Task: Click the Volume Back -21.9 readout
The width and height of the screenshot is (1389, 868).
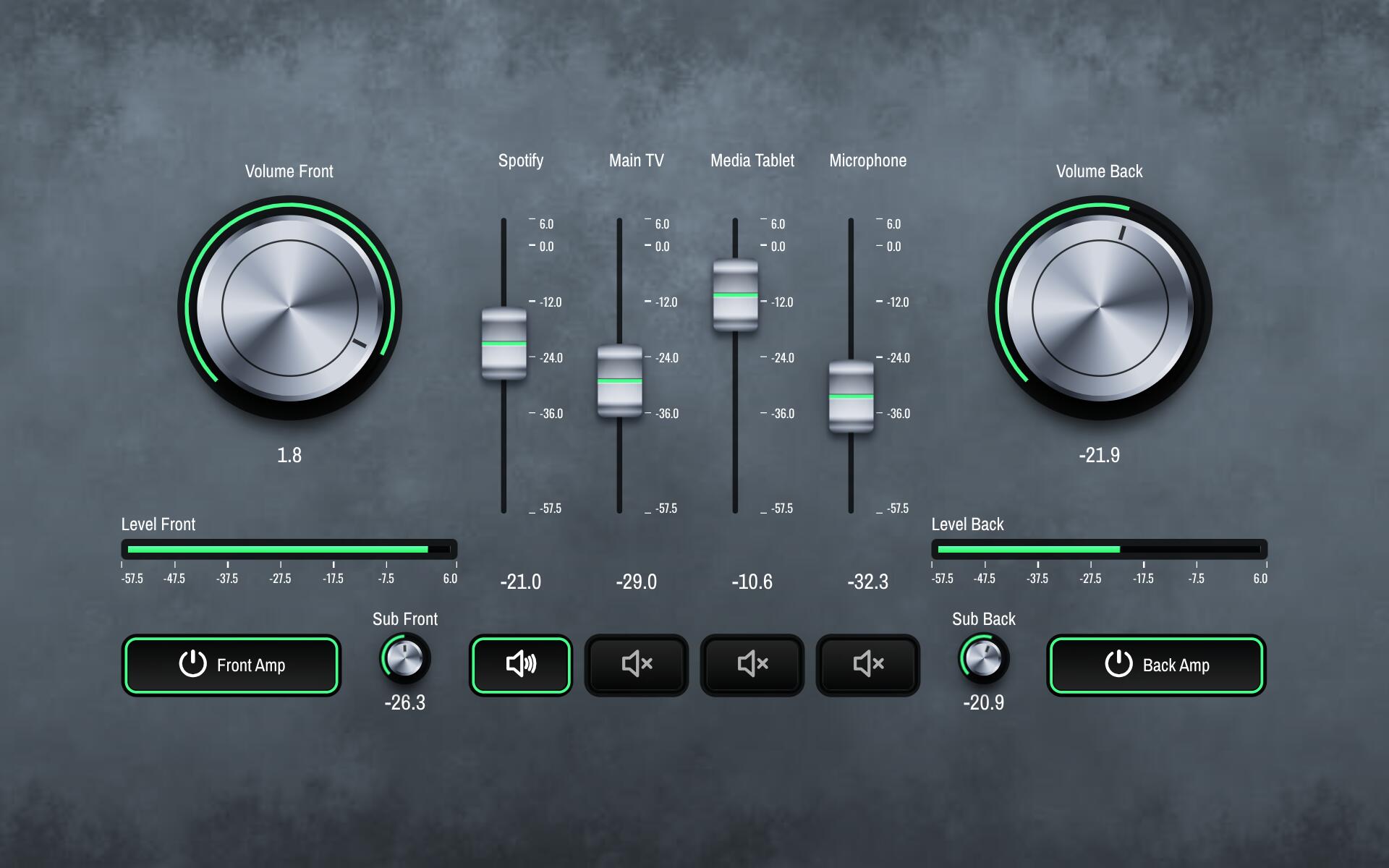Action: 1099,455
